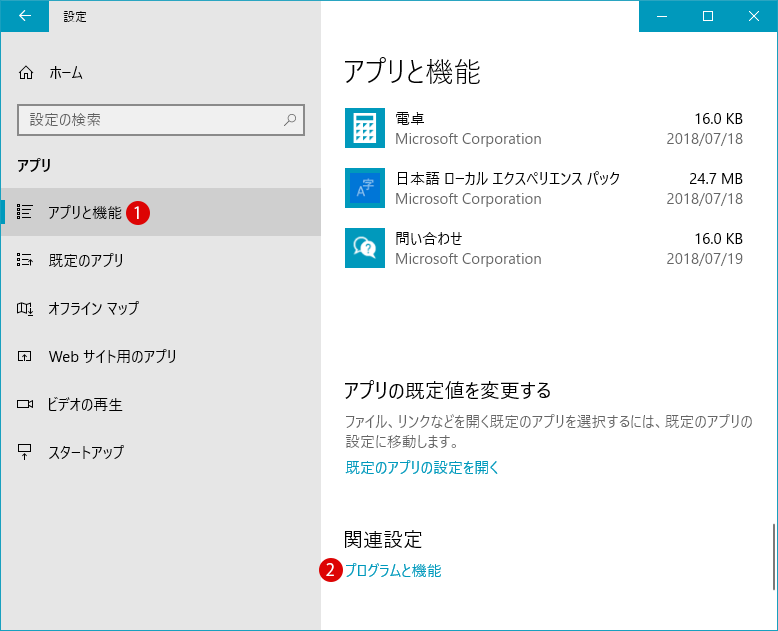778x631 pixels.
Task: Select the 問い合わせ app name
Action: pyautogui.click(x=429, y=239)
